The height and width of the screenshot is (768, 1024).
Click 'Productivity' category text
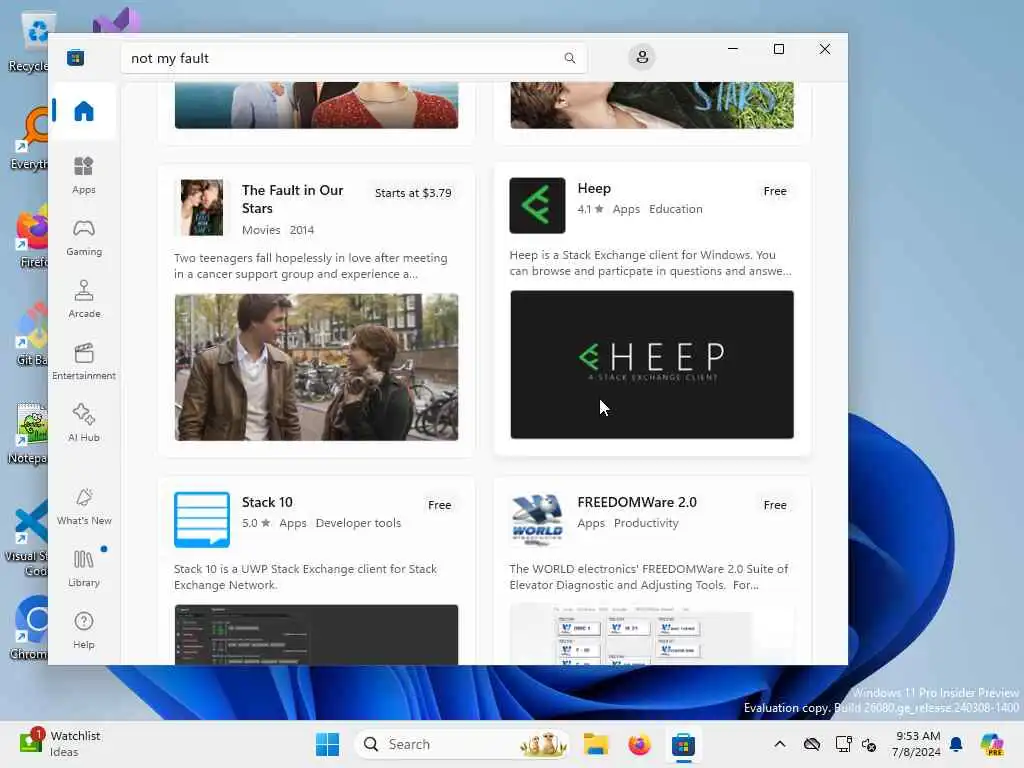pos(646,523)
